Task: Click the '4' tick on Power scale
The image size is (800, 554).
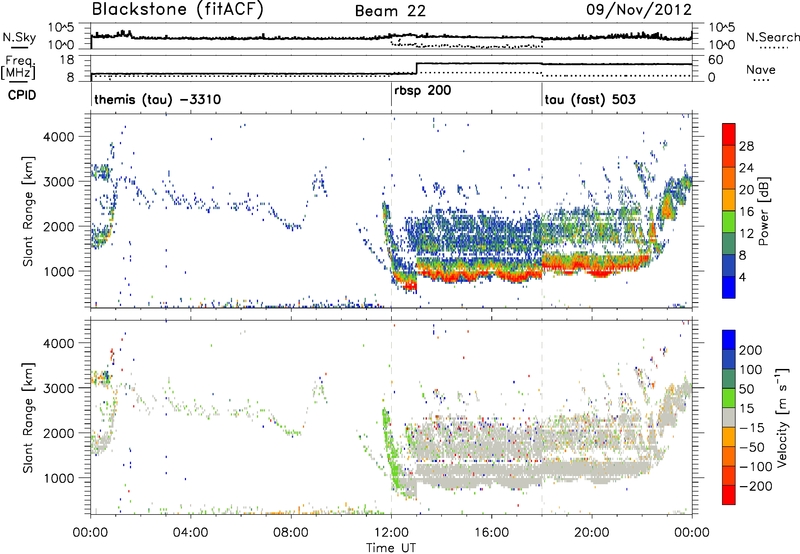Action: coord(742,277)
